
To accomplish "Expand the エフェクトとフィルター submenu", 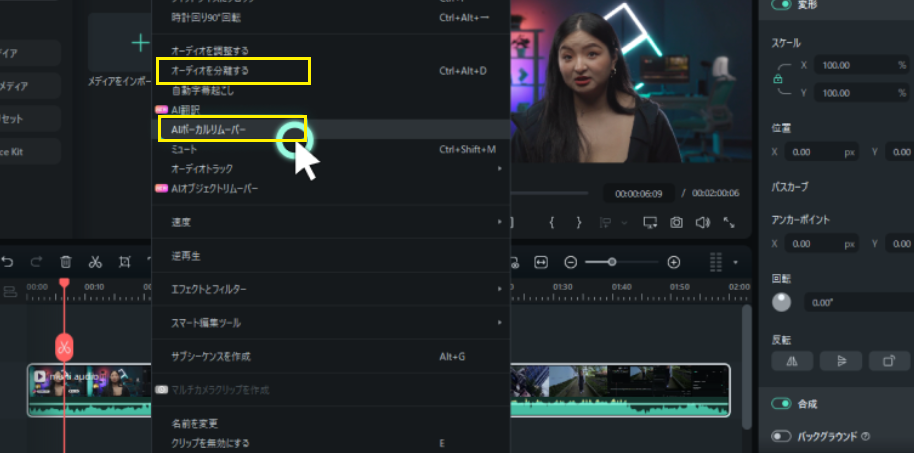I will (x=330, y=289).
